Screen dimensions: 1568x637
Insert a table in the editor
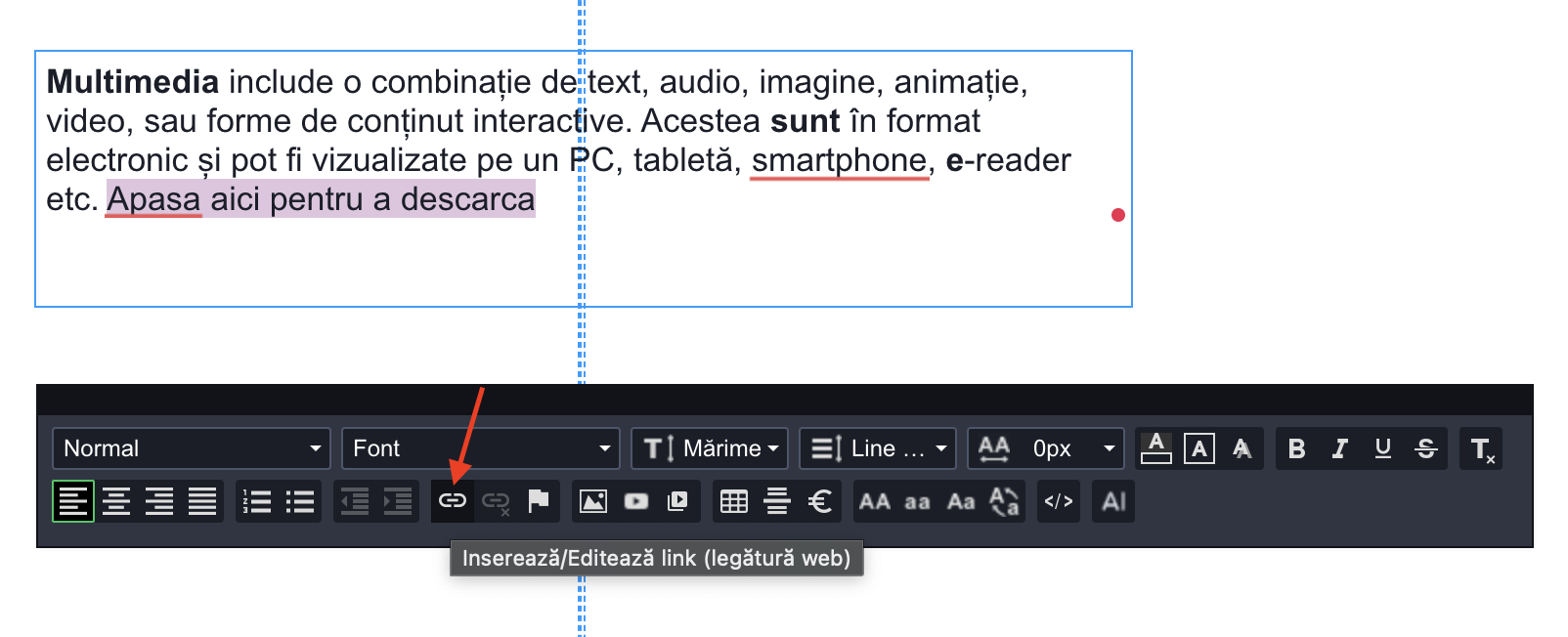tap(733, 501)
